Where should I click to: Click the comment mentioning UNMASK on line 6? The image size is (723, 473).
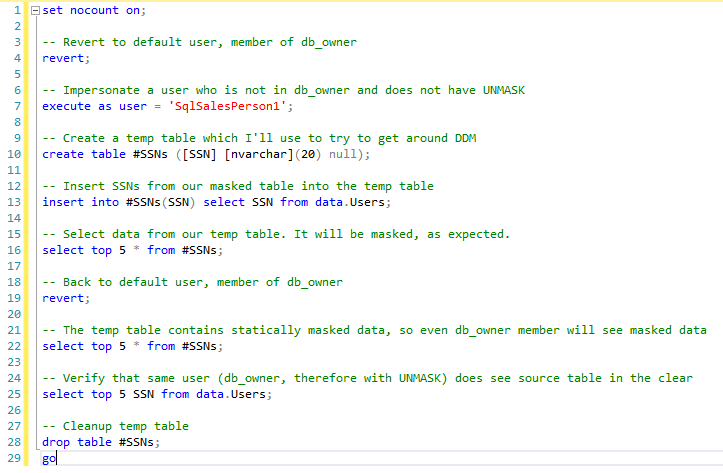pyautogui.click(x=284, y=90)
